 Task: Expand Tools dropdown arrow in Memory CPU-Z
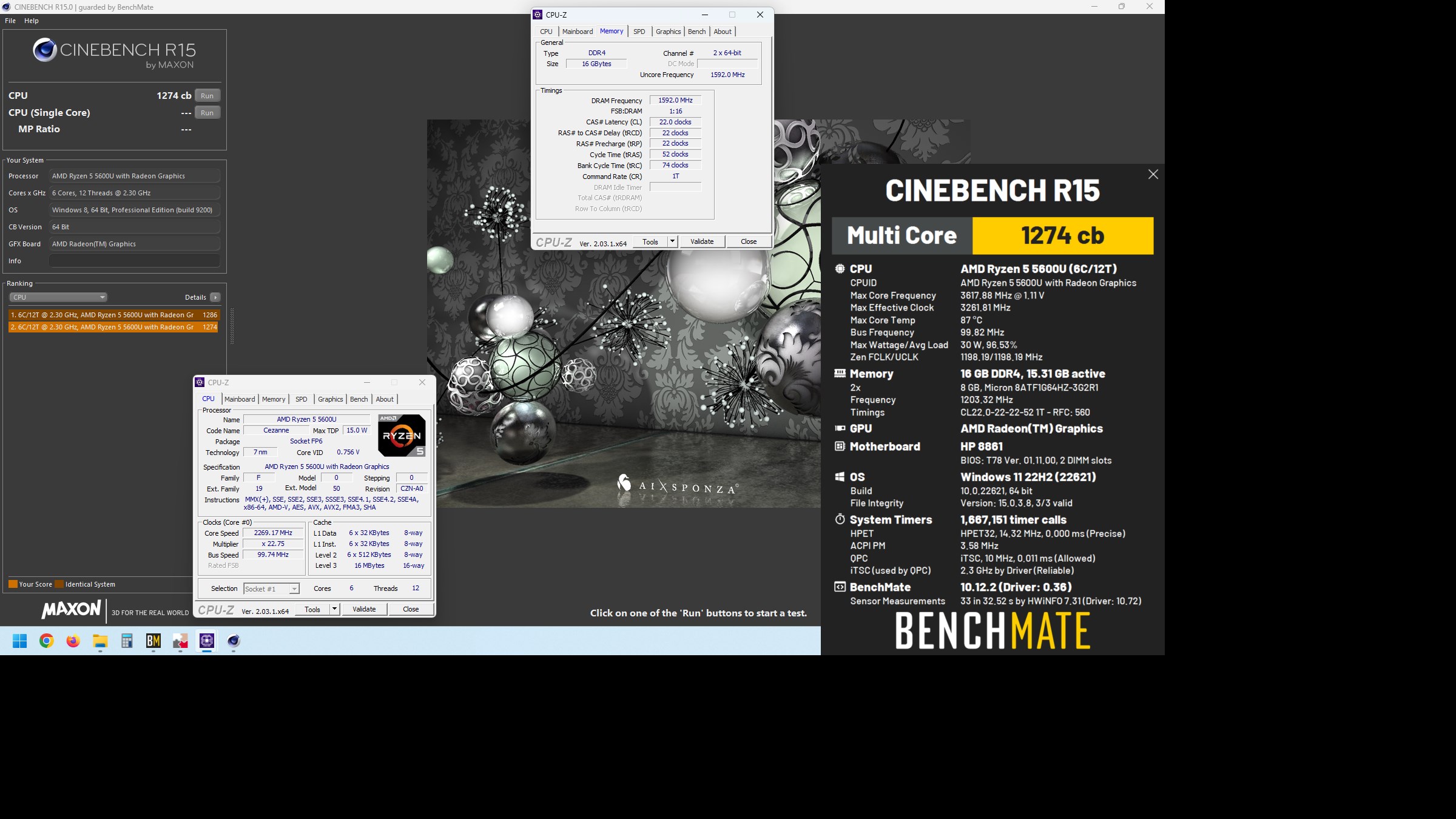click(672, 241)
